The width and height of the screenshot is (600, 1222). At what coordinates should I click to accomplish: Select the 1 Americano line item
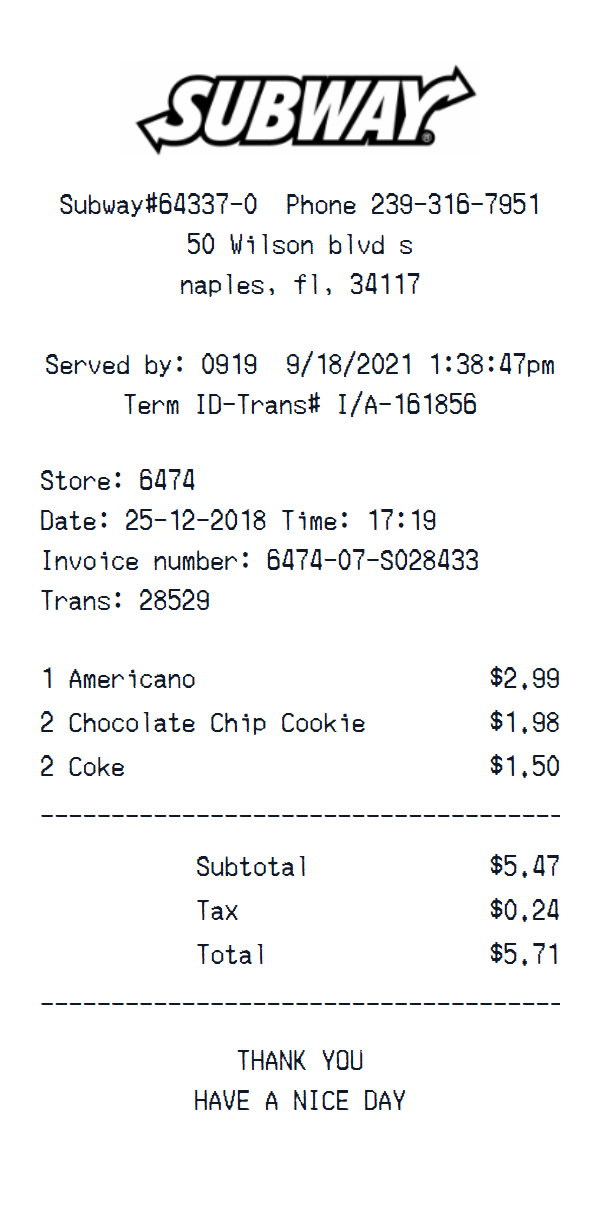coord(118,680)
